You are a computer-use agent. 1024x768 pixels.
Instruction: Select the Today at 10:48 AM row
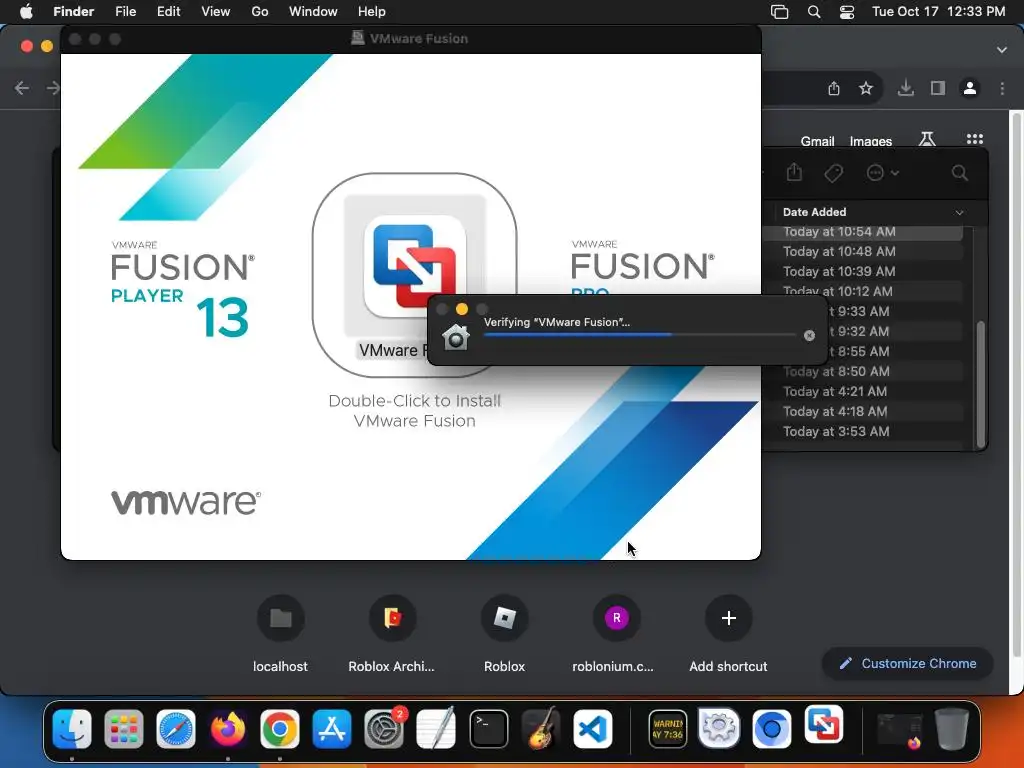pos(862,251)
